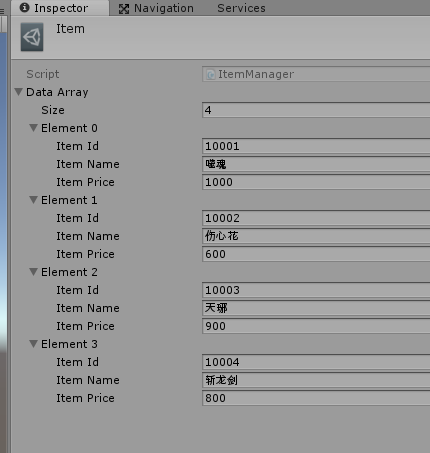Click Item Id label under Element 2
Viewport: 430px width, 453px height.
(x=77, y=290)
